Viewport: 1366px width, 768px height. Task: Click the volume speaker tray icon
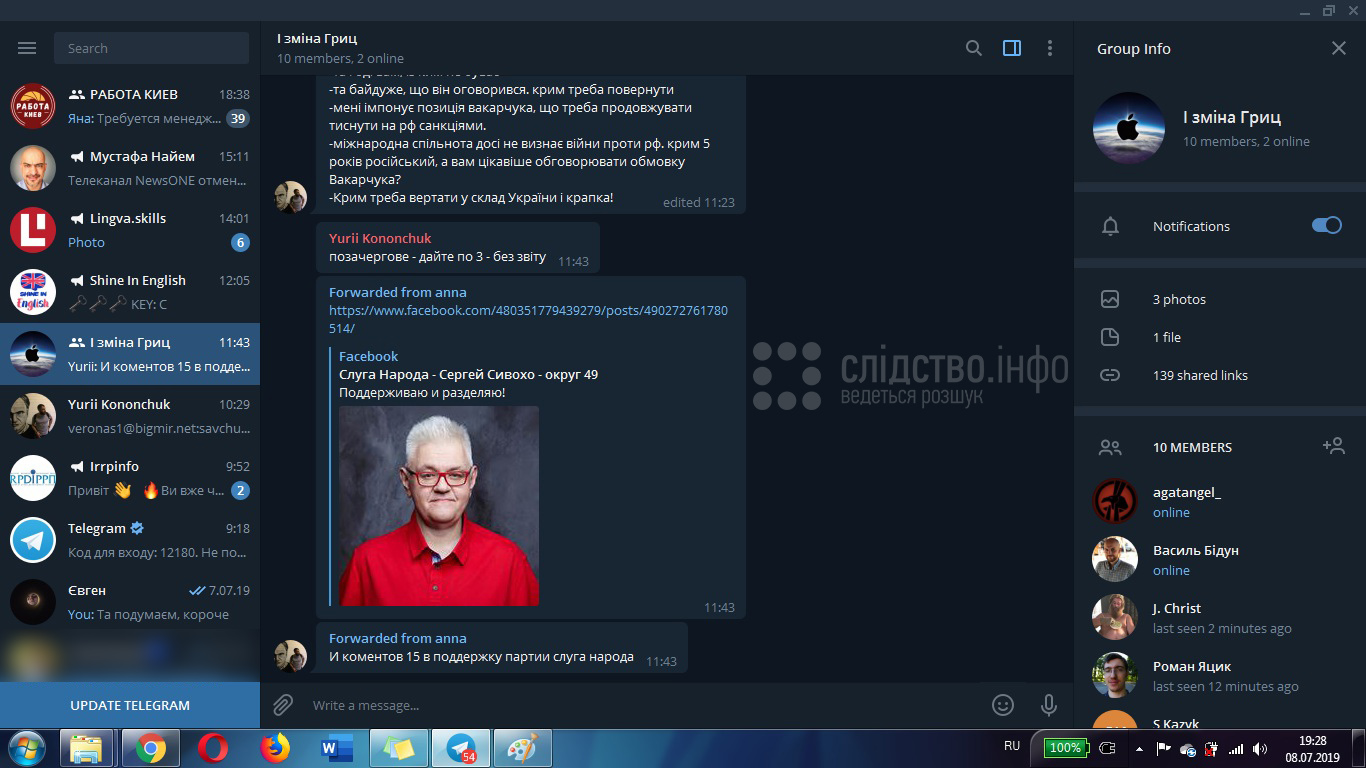(x=1261, y=749)
